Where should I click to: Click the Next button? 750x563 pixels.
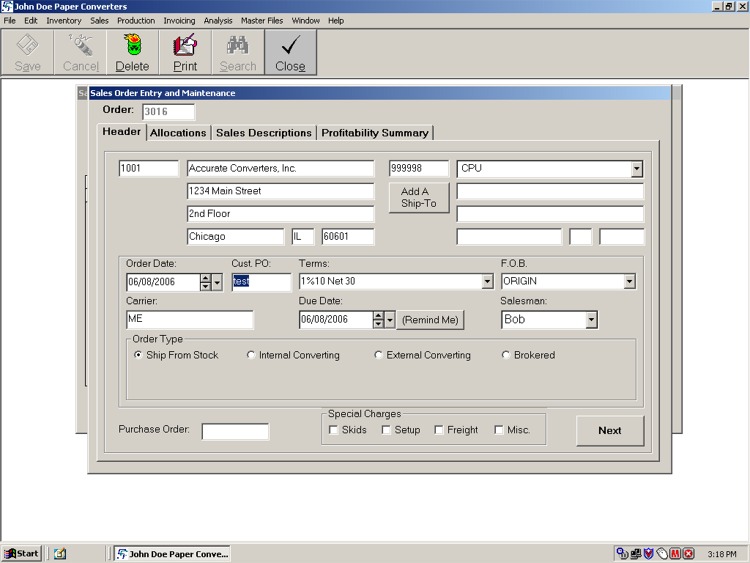(610, 431)
